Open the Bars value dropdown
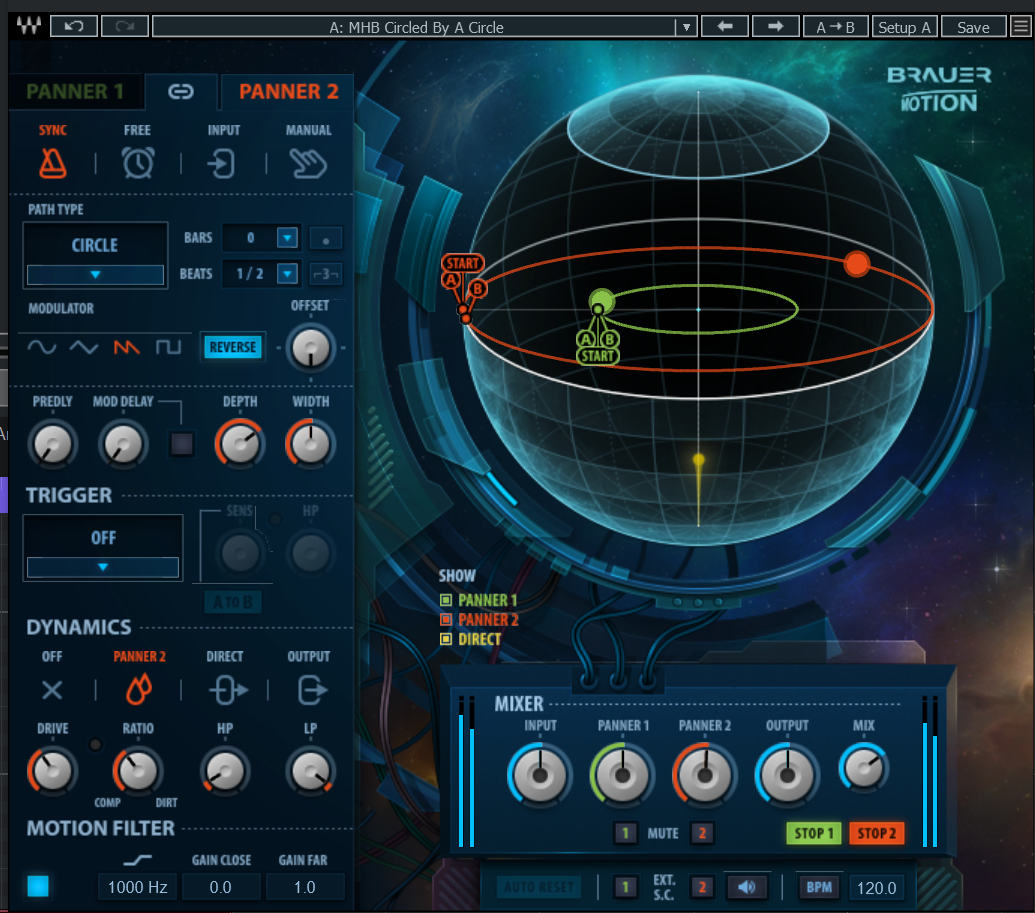The image size is (1035, 913). [287, 238]
